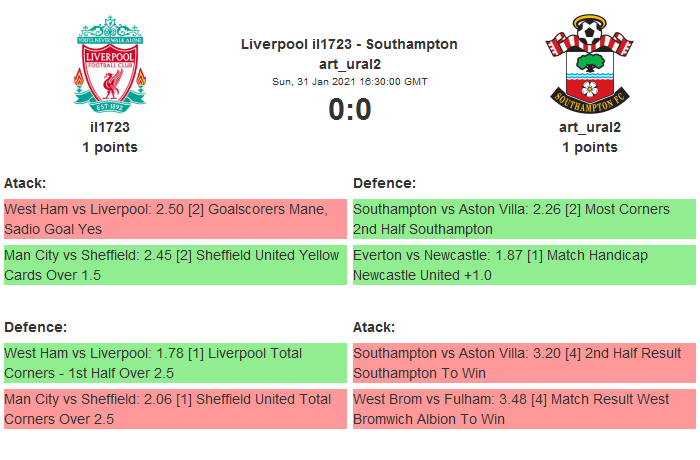Open 2nd Half Result Southampton To Win bet
Screen dimensions: 700x460
(x=524, y=363)
